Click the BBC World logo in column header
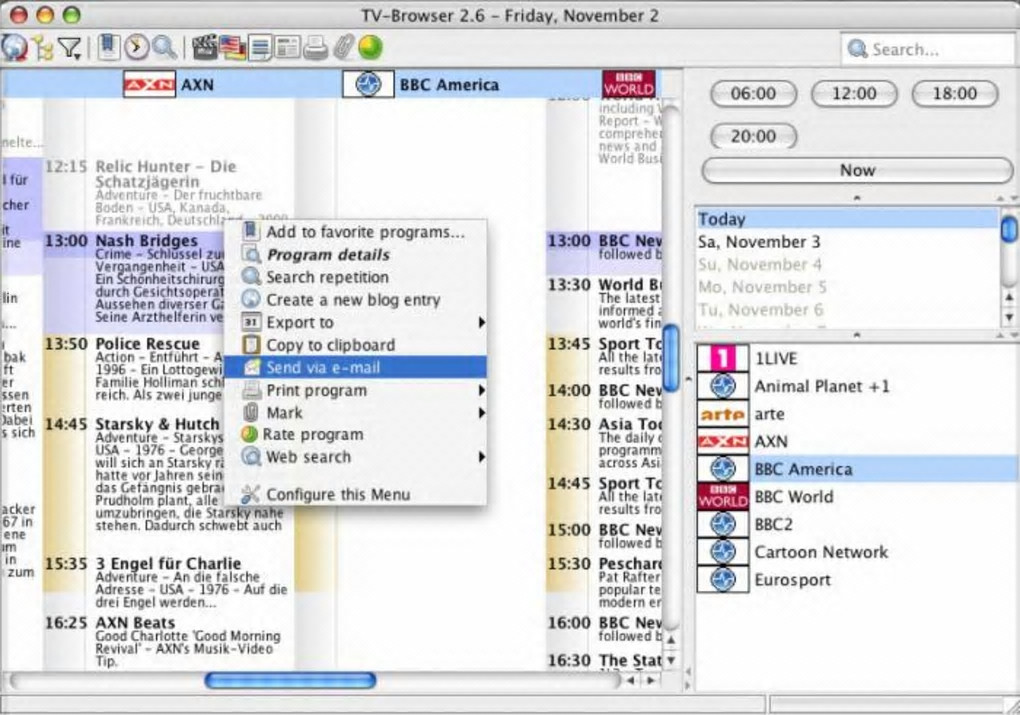This screenshot has width=1020, height=715. [628, 85]
